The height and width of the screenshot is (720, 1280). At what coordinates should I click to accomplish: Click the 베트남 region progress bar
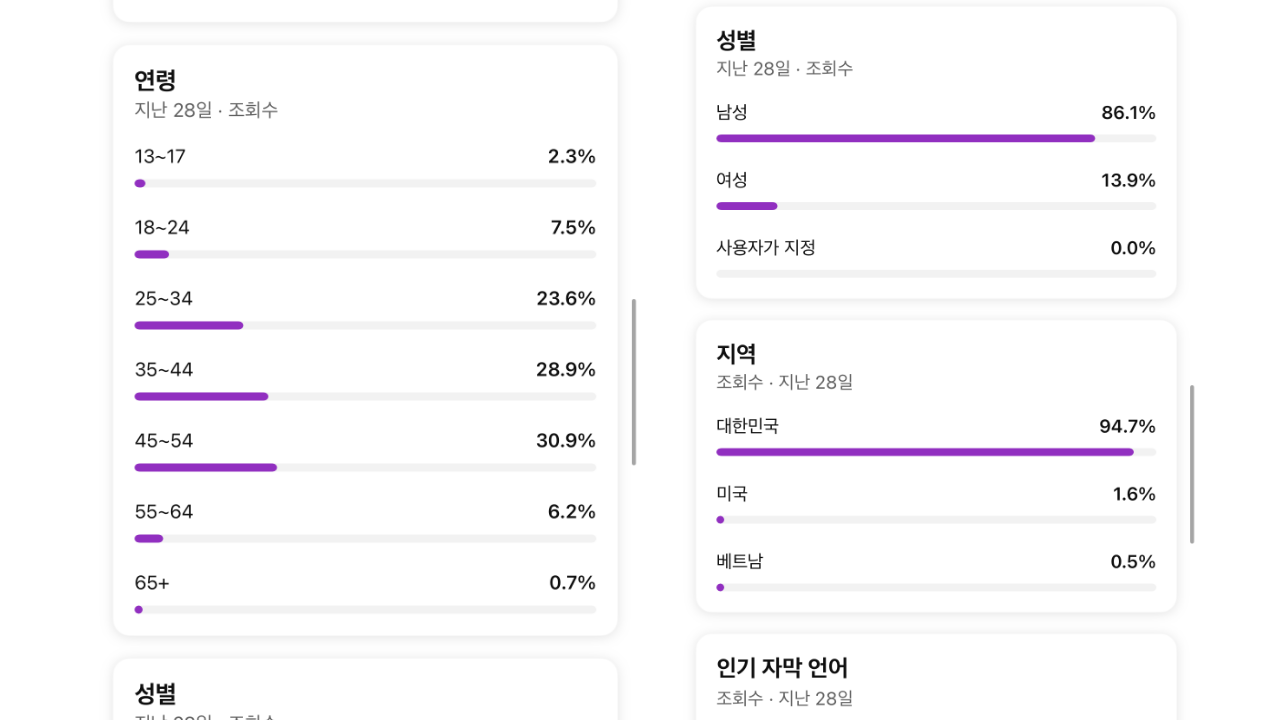tap(936, 587)
